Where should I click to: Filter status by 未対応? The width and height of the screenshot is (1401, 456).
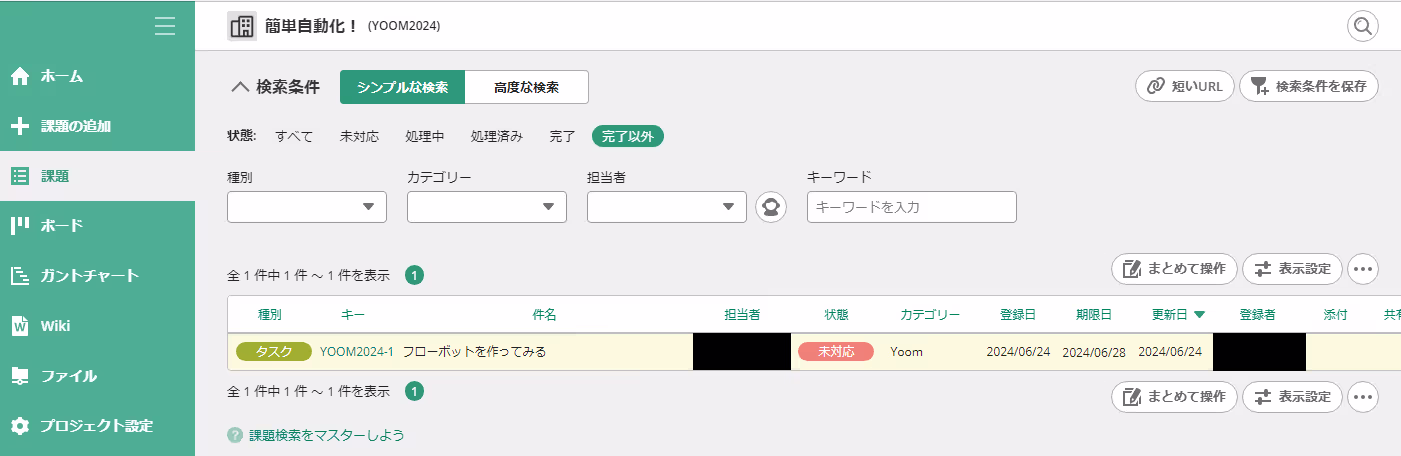(359, 136)
